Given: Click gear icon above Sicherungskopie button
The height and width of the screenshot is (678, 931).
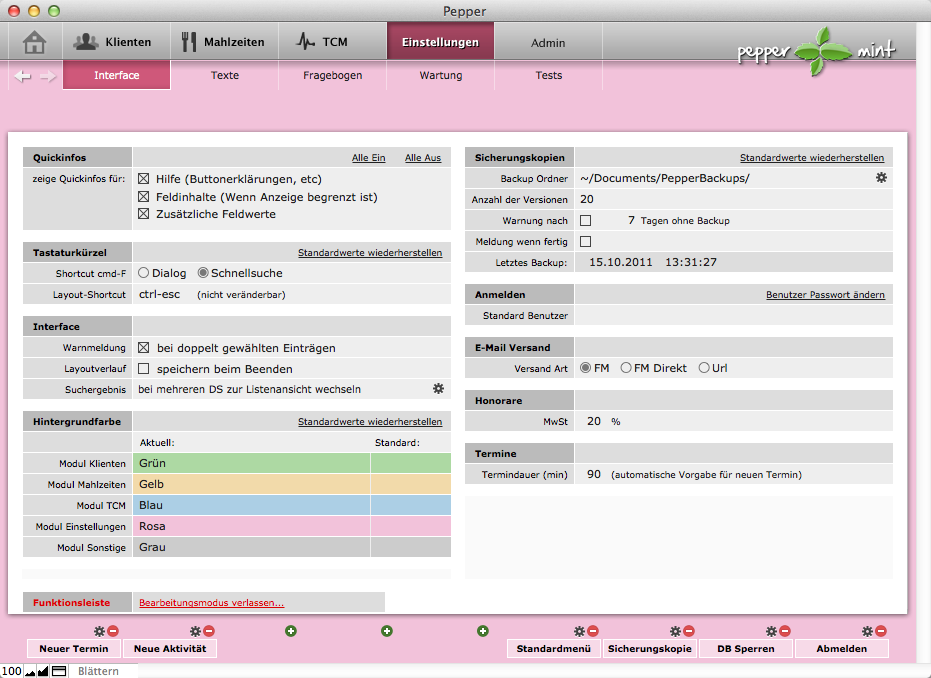Looking at the screenshot, I should click(675, 632).
